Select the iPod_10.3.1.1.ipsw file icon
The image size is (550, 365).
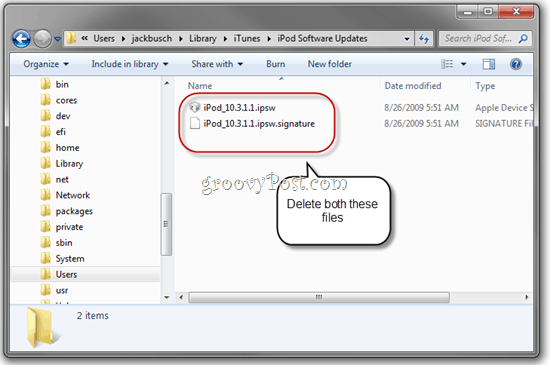tap(195, 107)
